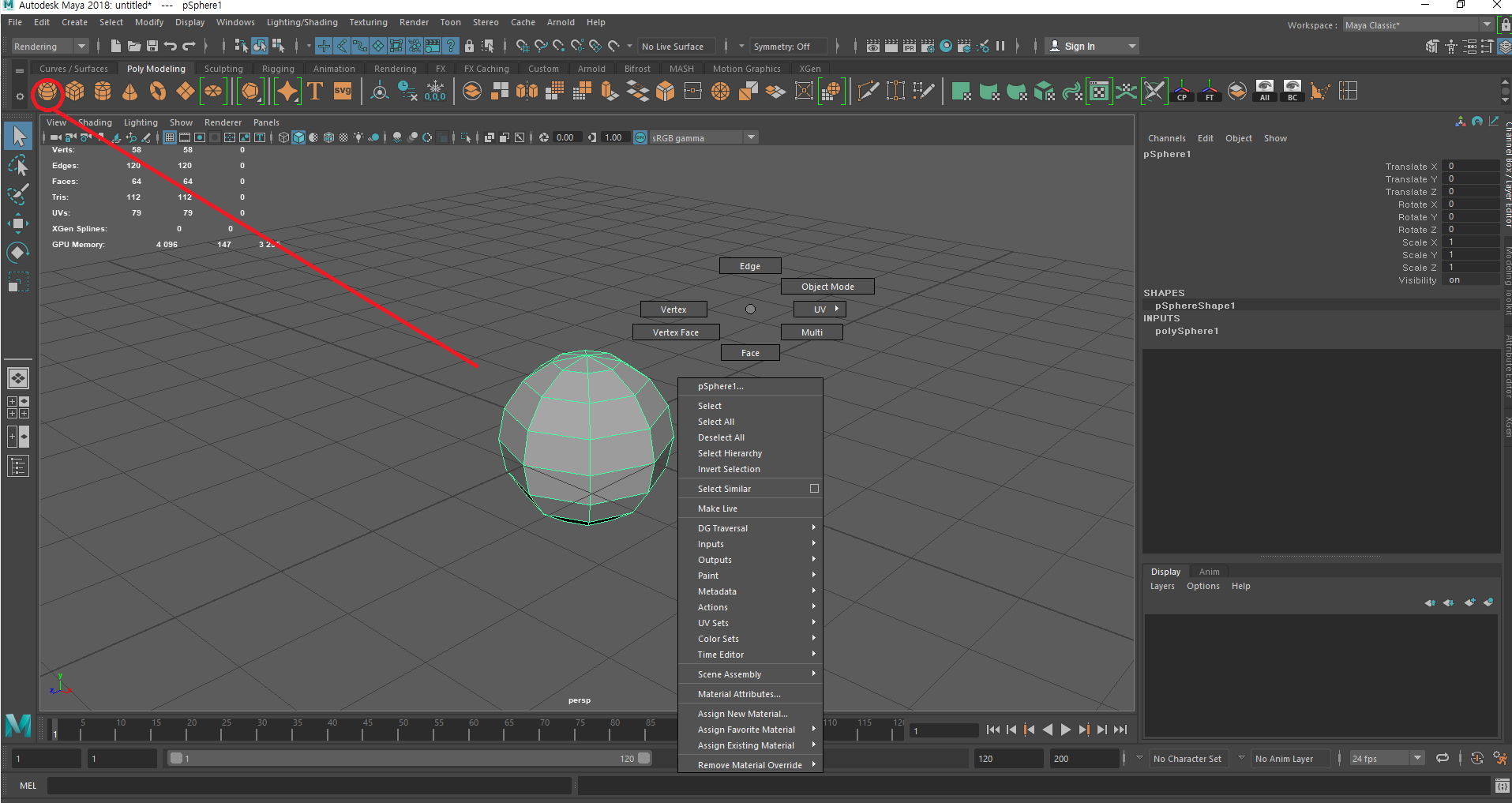Click the range slider end handle
The width and height of the screenshot is (1512, 803).
pos(644,758)
